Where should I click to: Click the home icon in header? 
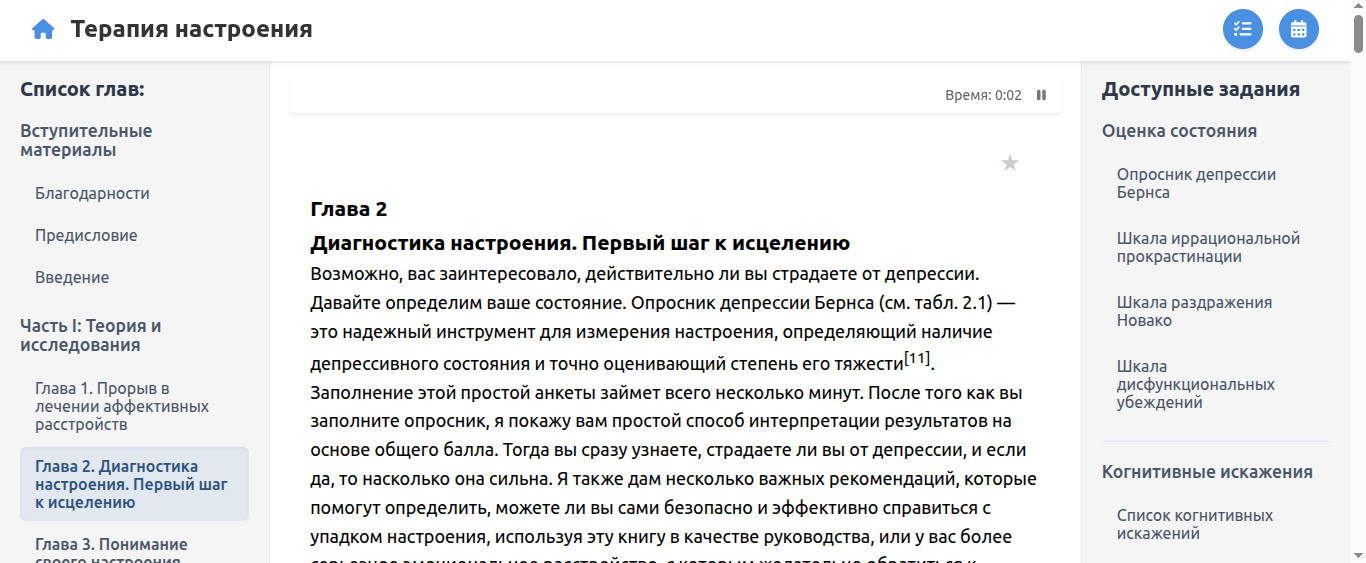43,30
